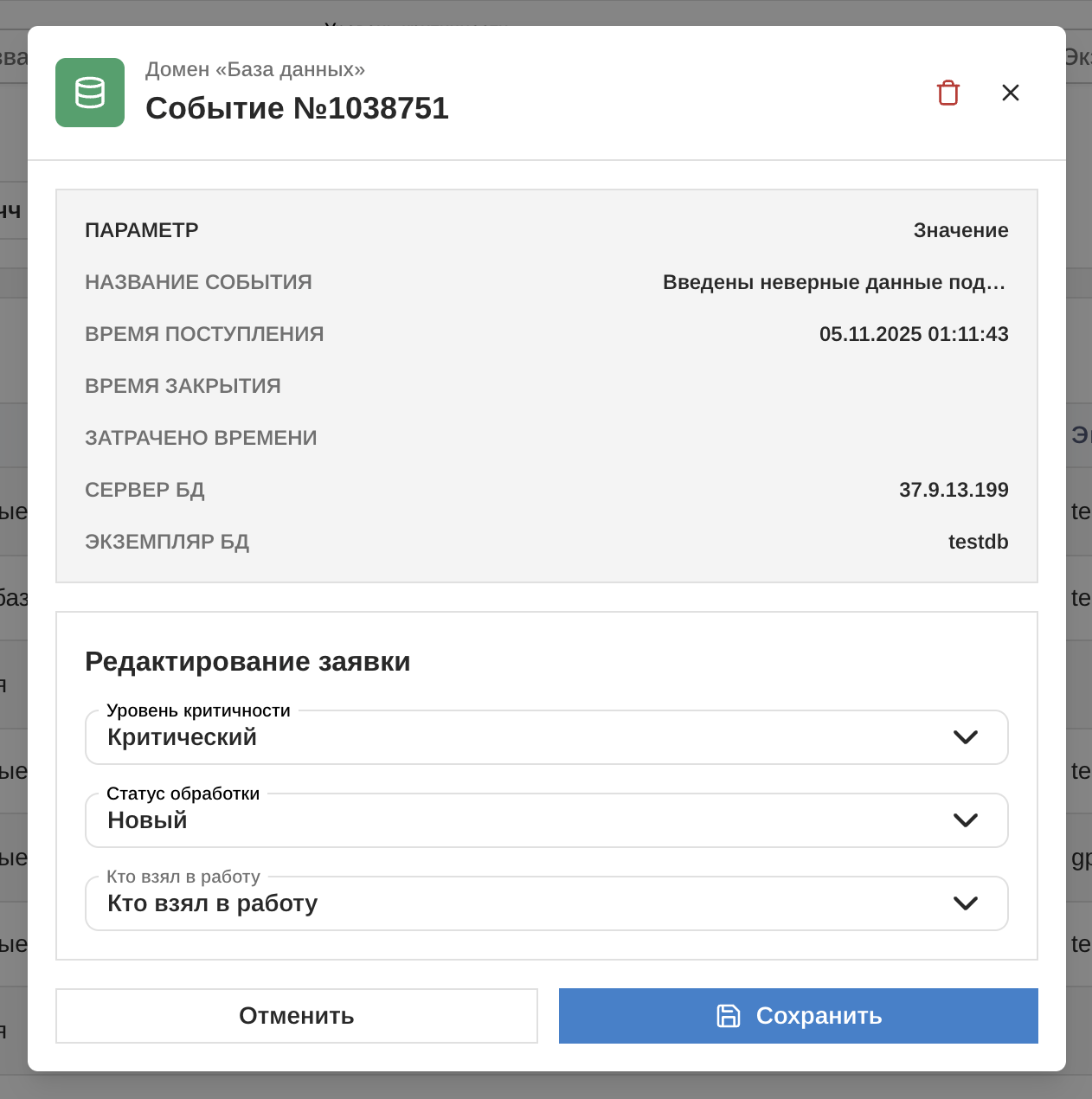Click the ПАРАМЕТР column header
1092x1099 pixels.
(141, 229)
